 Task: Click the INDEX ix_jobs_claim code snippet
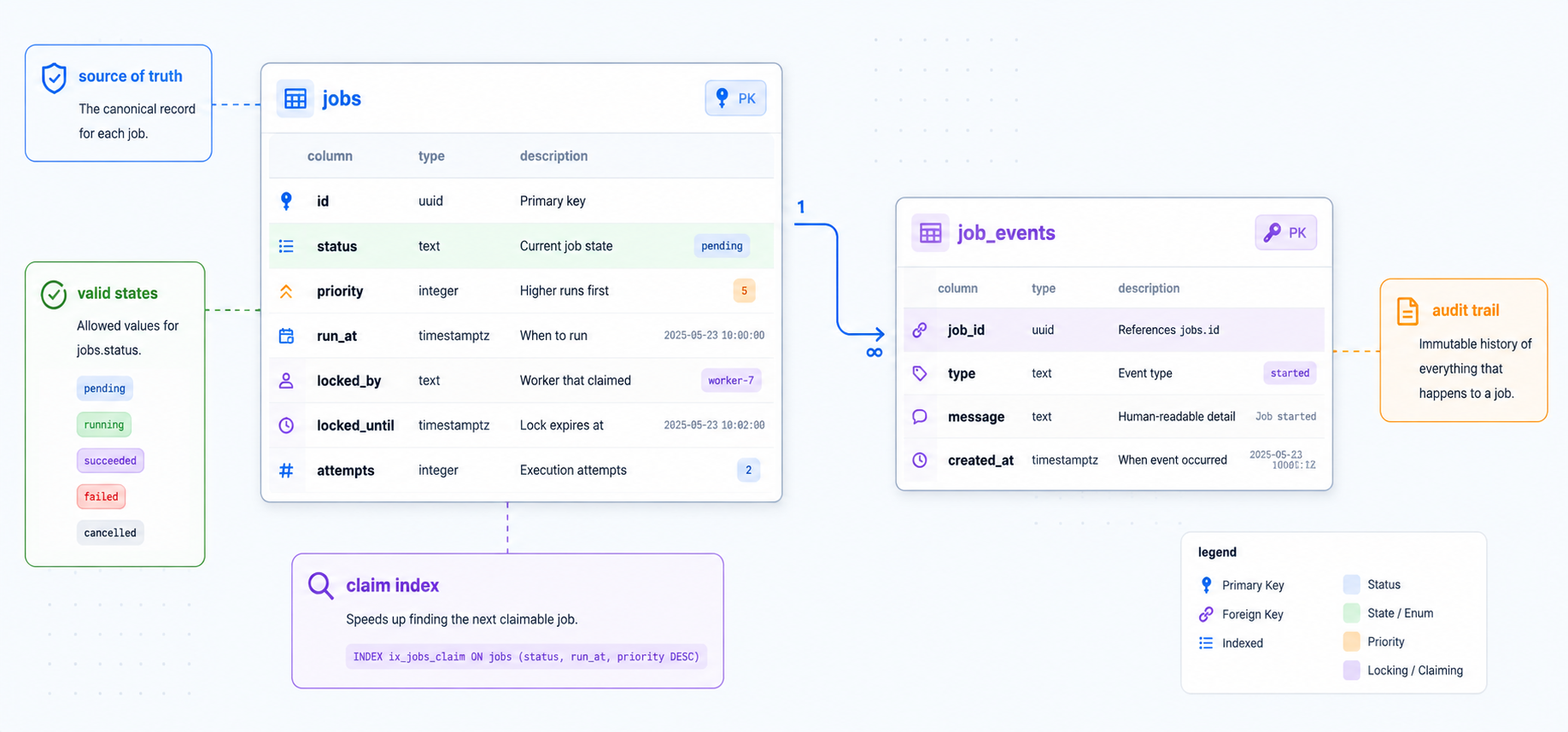526,656
